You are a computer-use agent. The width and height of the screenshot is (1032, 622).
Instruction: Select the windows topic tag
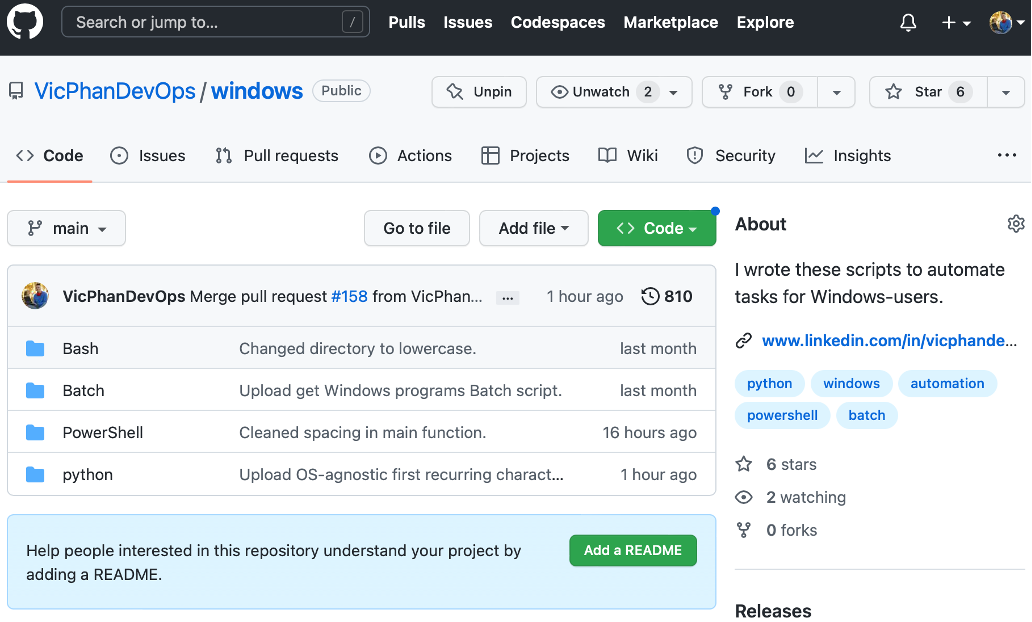tap(851, 384)
